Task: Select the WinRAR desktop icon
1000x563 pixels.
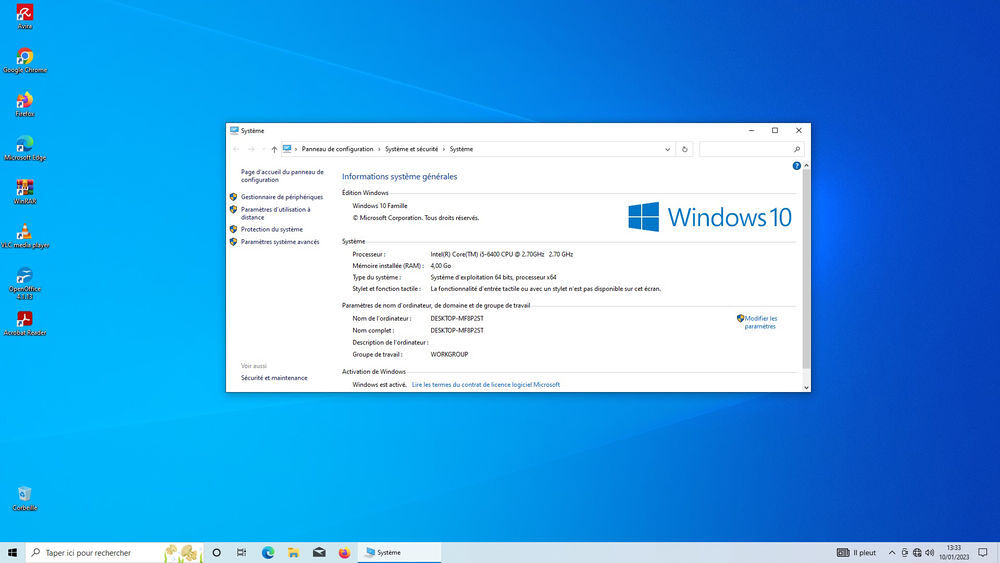Action: 24,191
